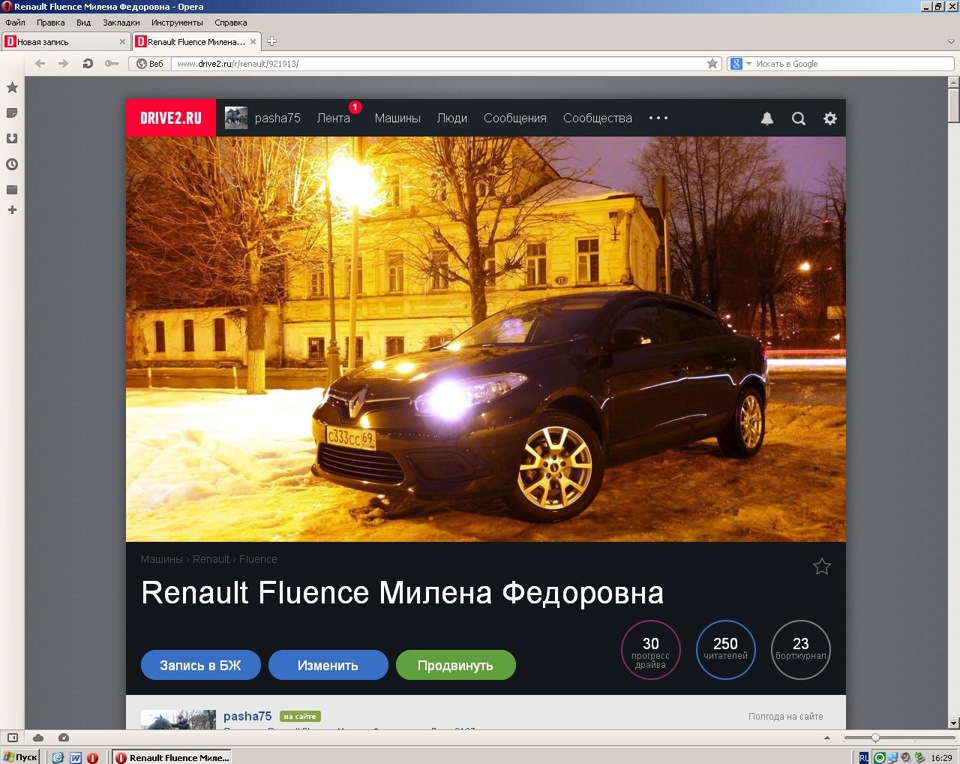Open the car cover photo
This screenshot has height=764, width=960.
pos(486,339)
